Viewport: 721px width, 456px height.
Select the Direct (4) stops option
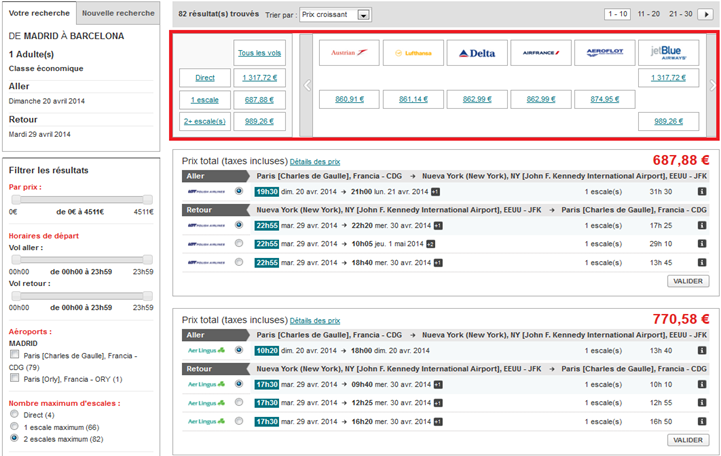(x=14, y=415)
